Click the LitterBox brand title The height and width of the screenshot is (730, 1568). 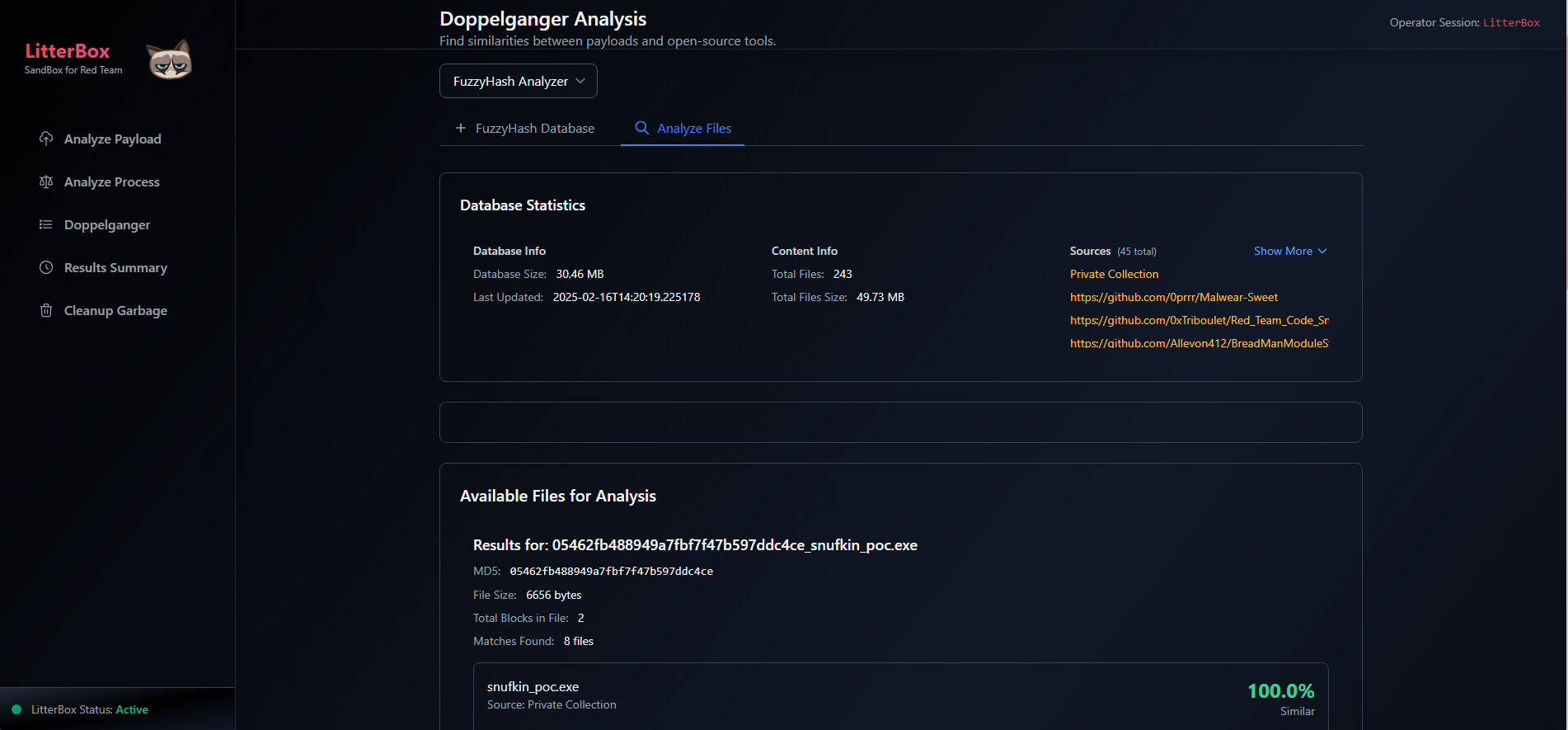tap(68, 51)
